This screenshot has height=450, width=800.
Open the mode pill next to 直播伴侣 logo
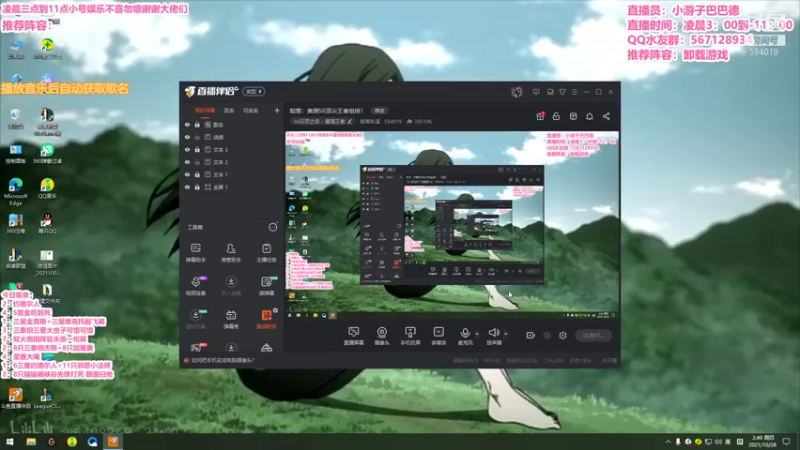[x=254, y=91]
